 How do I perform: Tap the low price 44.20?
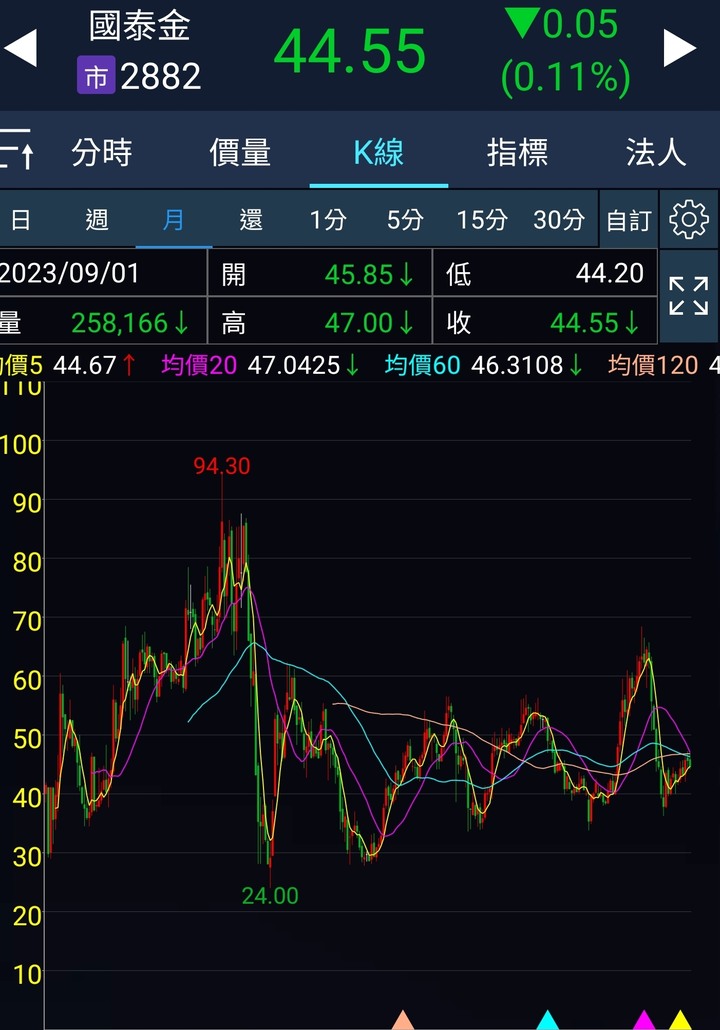(610, 273)
